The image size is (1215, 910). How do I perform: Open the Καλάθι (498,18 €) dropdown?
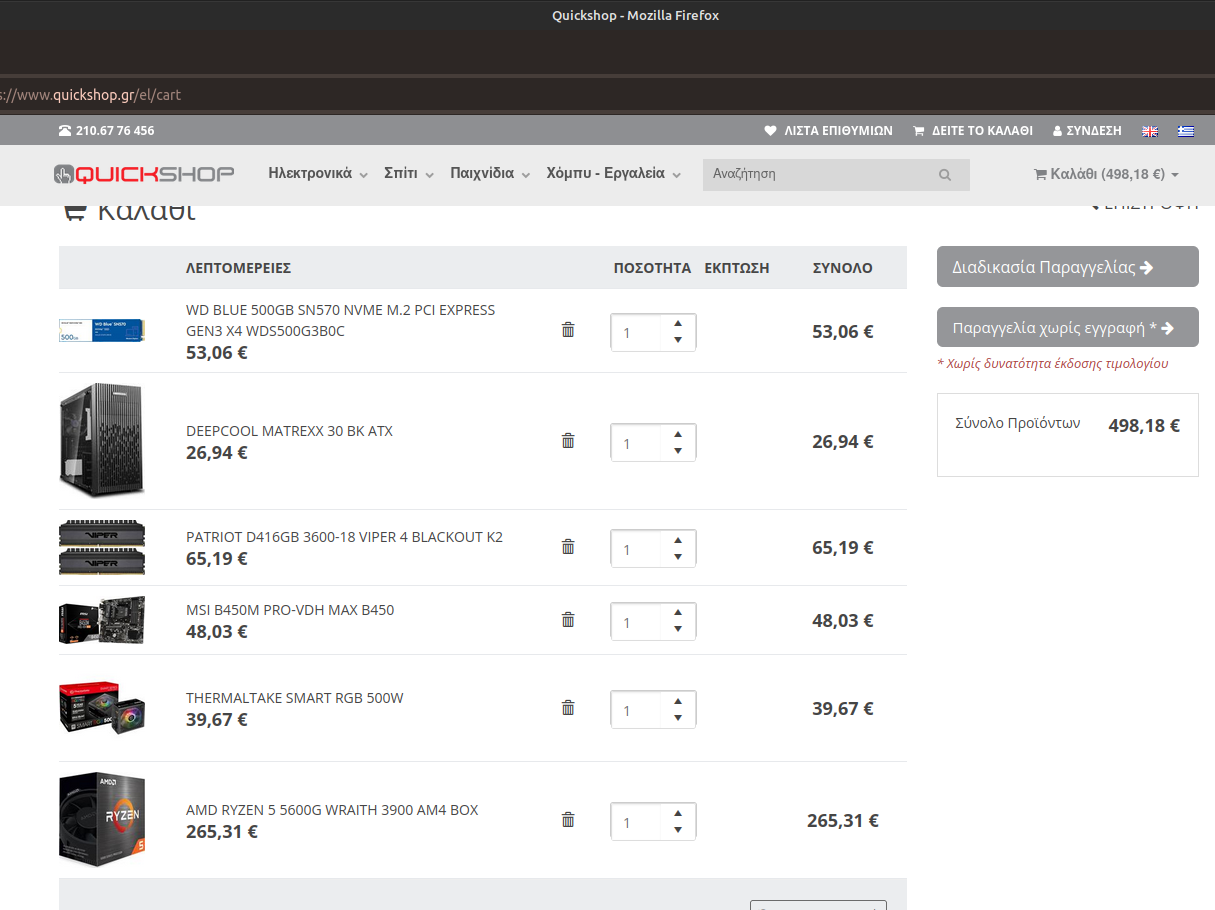pyautogui.click(x=1106, y=174)
